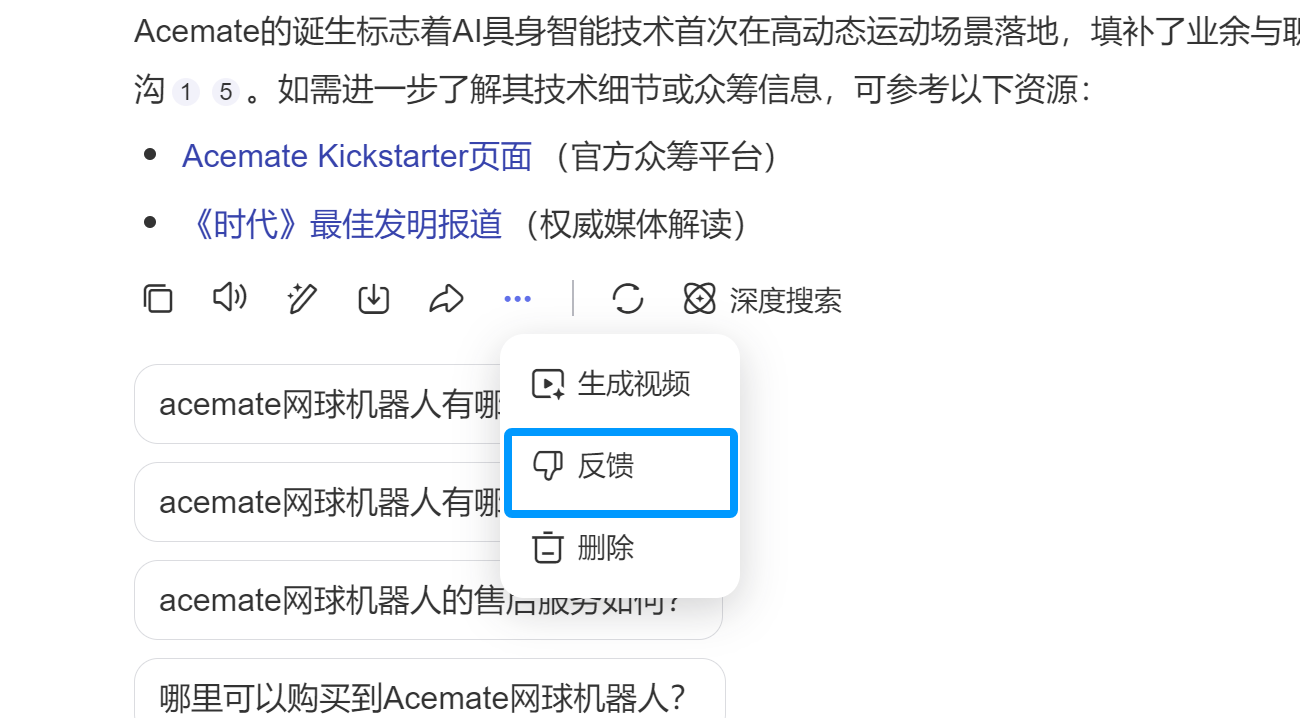
Task: Open the Acemate Kickstarter页面 link
Action: pos(357,157)
